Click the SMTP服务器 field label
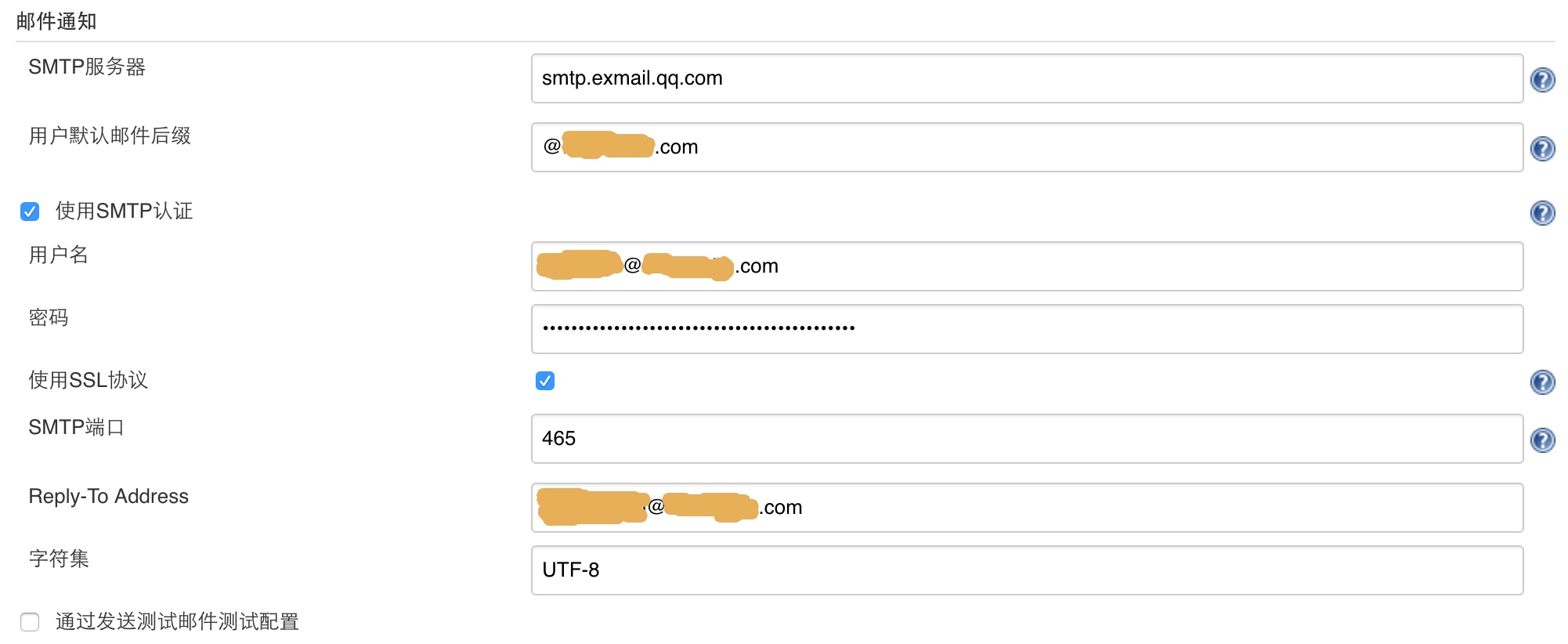The width and height of the screenshot is (1568, 644). click(x=87, y=67)
